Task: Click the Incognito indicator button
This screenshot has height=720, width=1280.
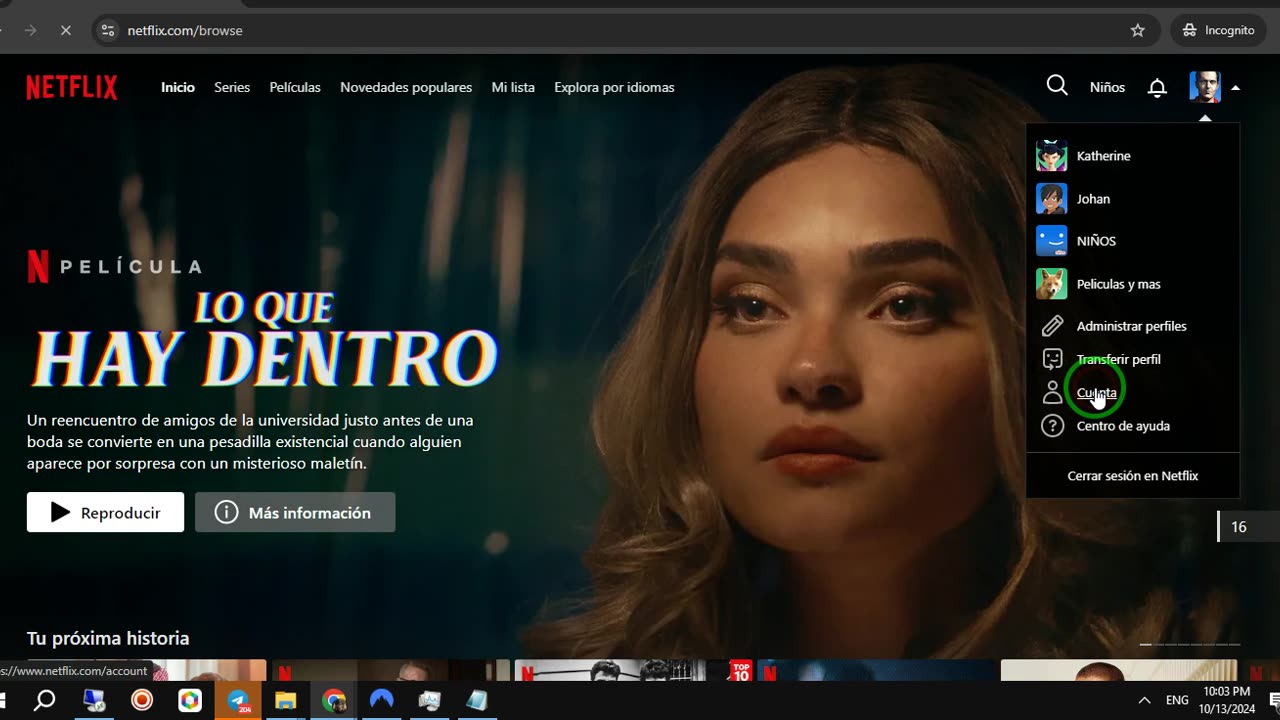Action: pyautogui.click(x=1218, y=30)
